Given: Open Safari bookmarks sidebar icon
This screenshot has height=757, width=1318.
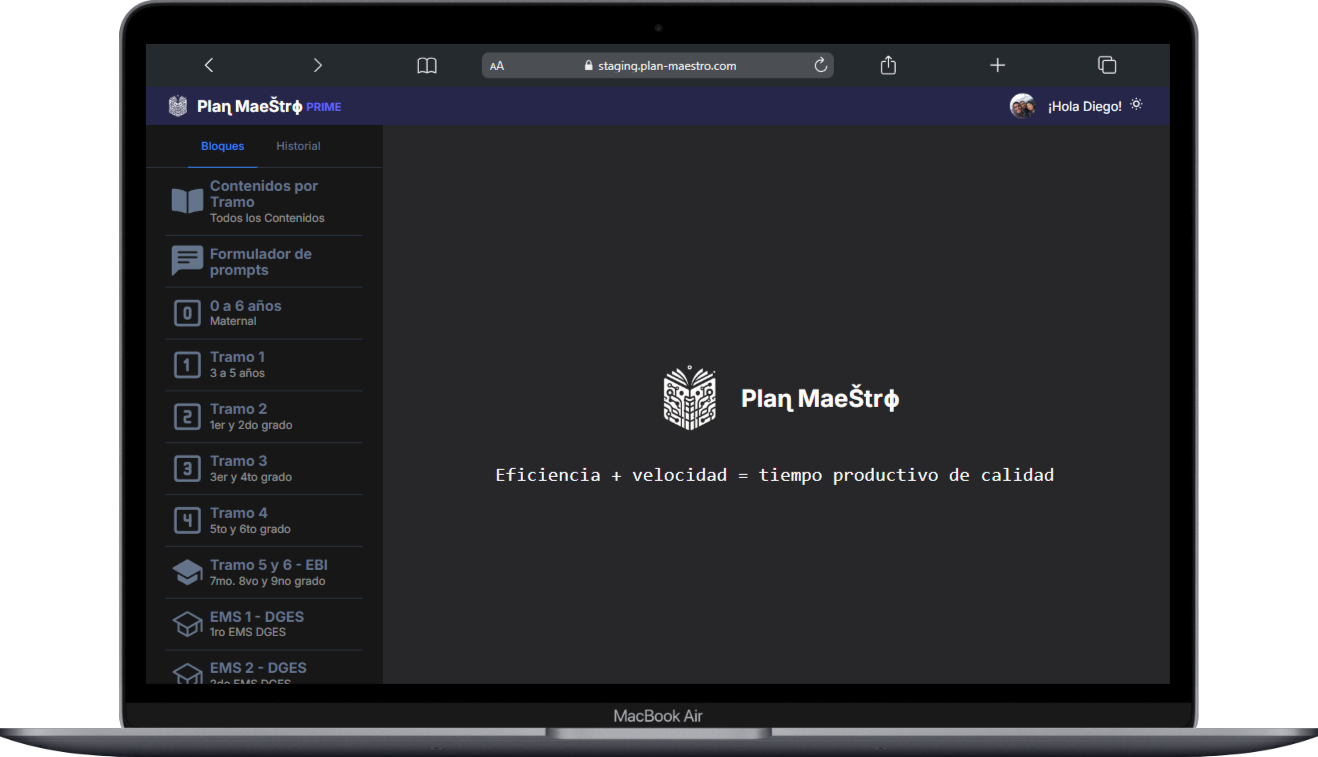Looking at the screenshot, I should [426, 64].
